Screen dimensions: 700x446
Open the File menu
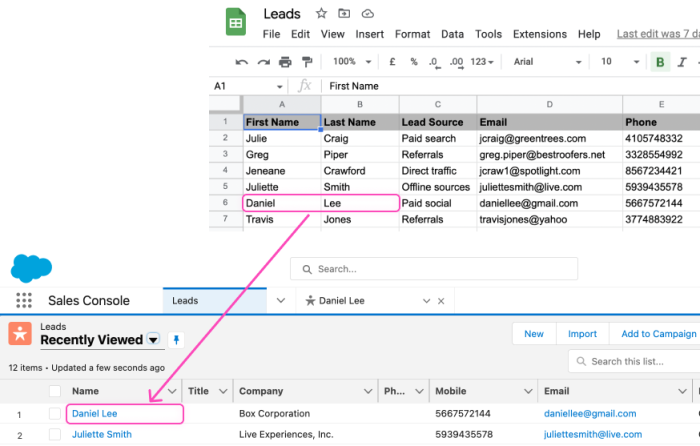[271, 34]
